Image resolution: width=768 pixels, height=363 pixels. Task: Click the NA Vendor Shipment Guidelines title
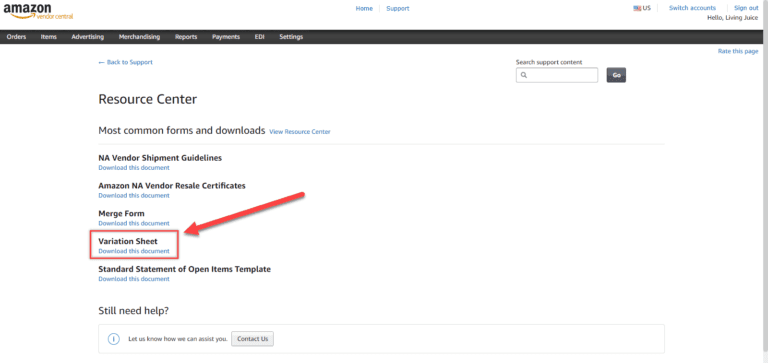160,158
